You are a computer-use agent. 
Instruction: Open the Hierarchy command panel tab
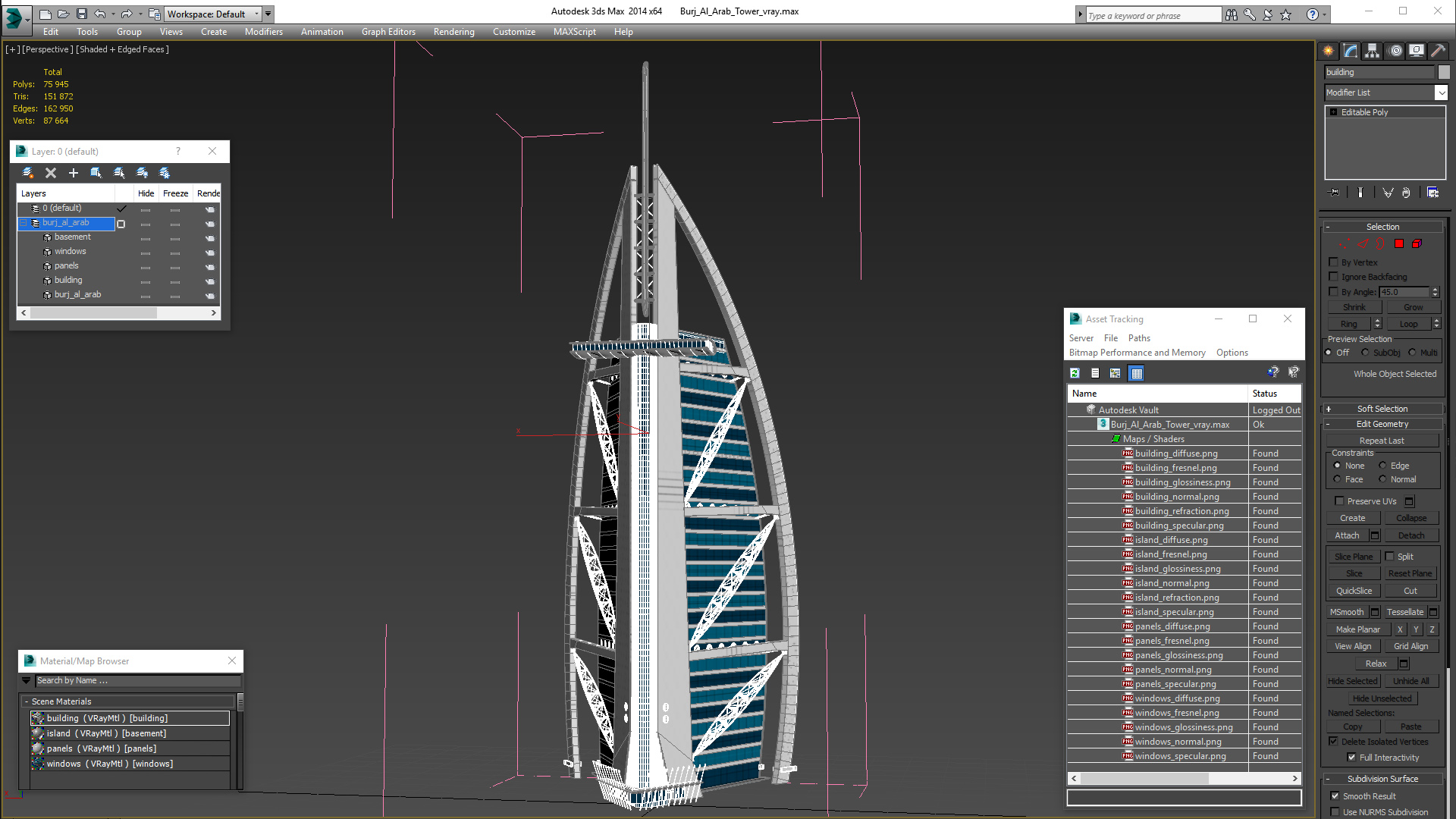[x=1373, y=51]
